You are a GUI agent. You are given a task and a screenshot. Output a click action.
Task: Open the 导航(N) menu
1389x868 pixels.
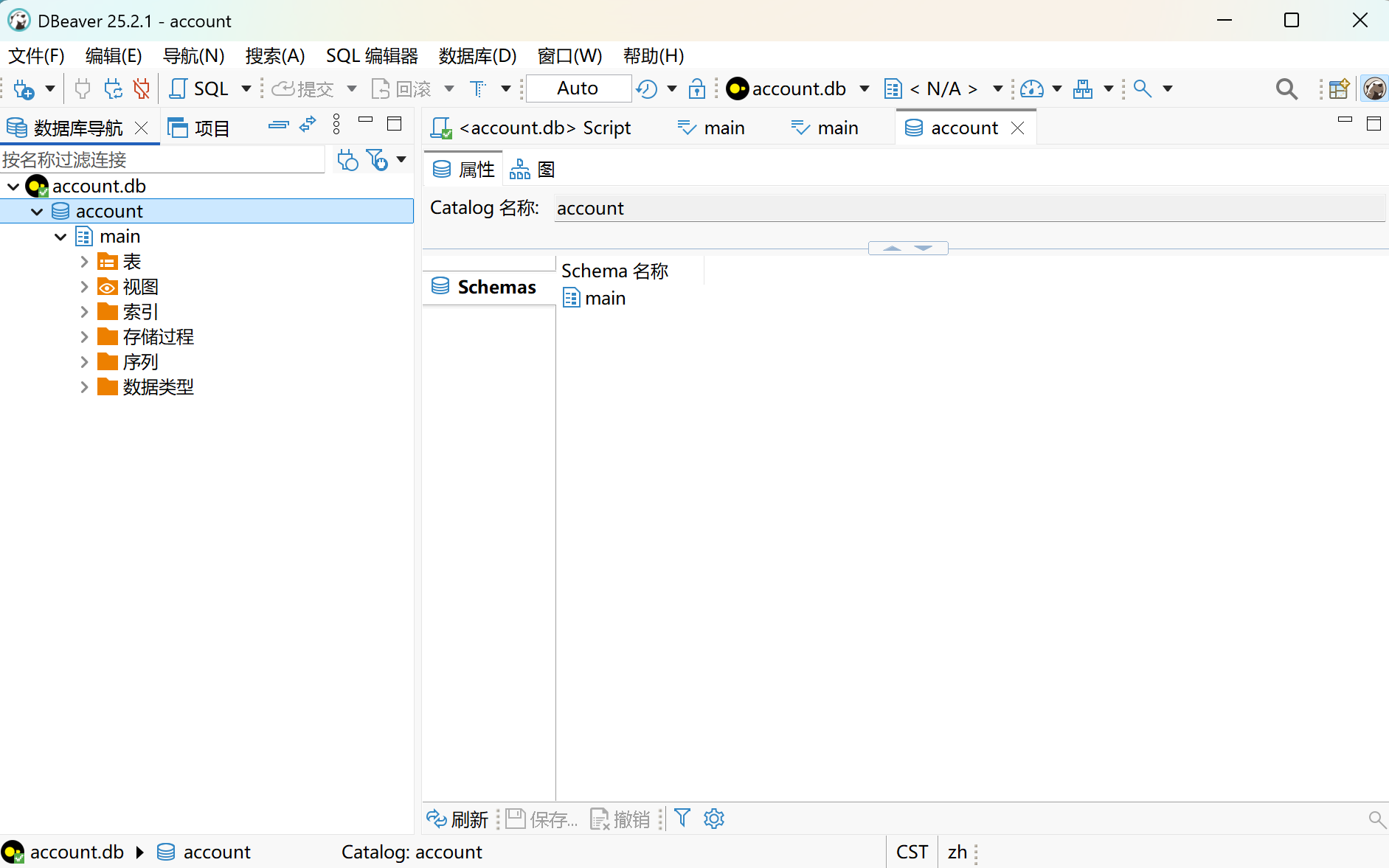pyautogui.click(x=193, y=56)
